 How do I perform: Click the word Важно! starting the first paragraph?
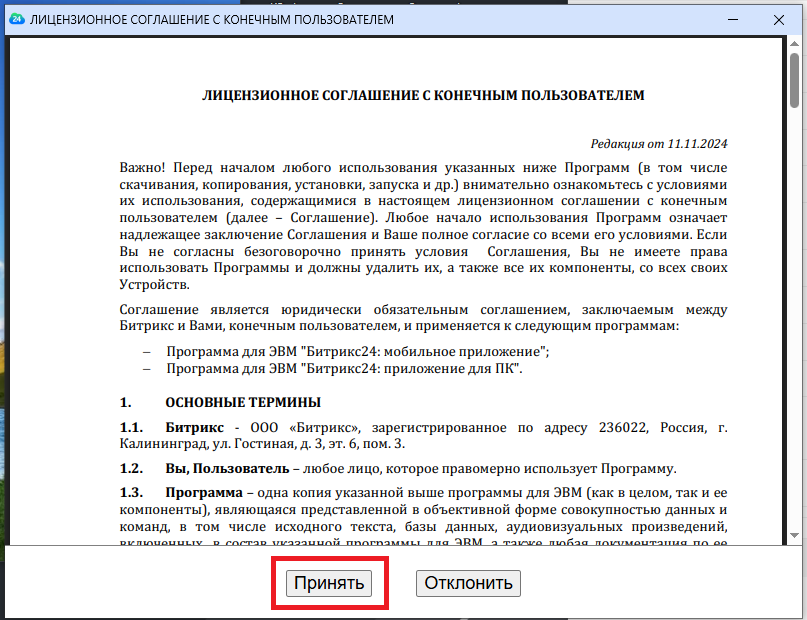coord(143,168)
